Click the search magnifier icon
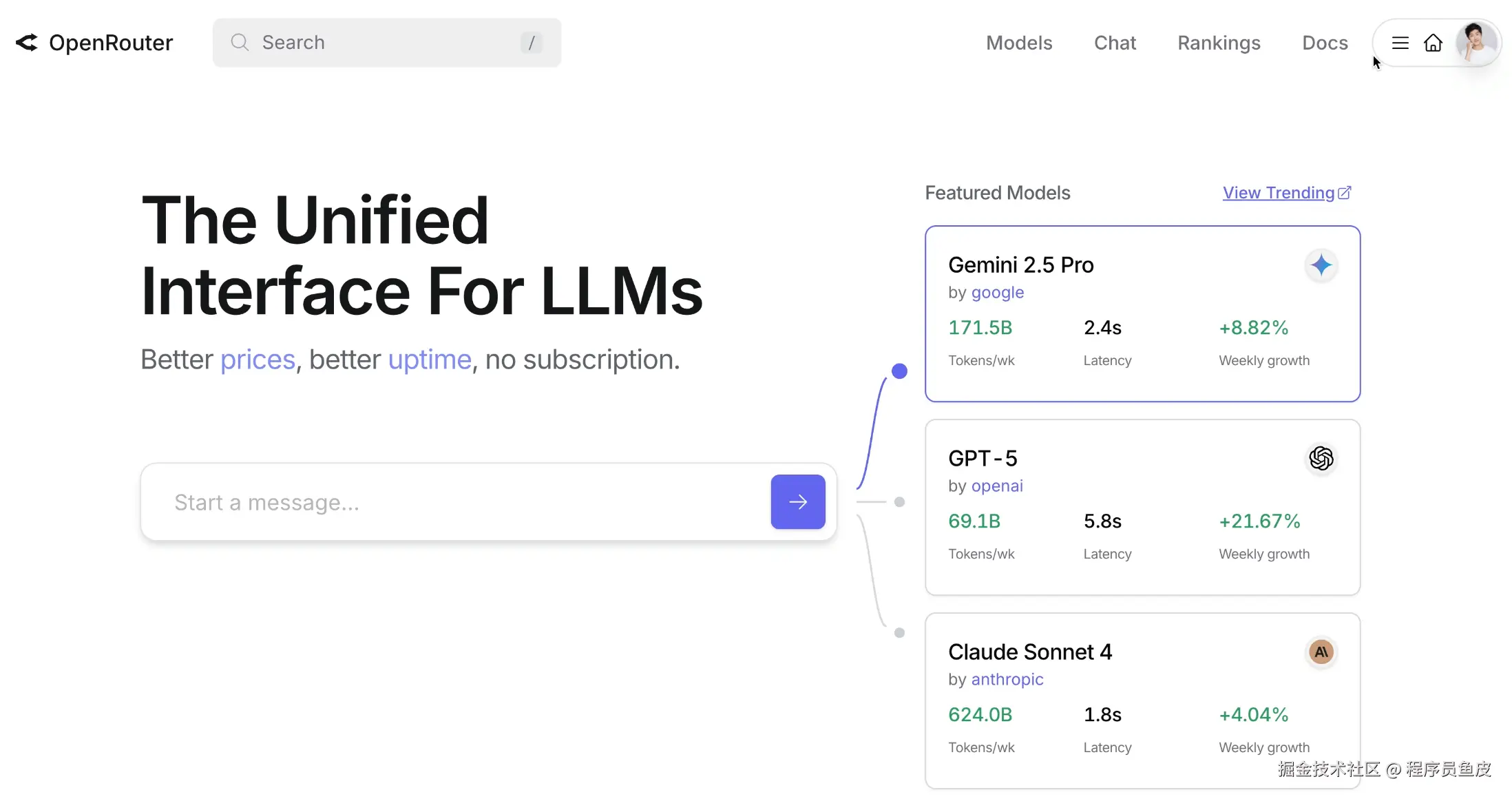The height and width of the screenshot is (799, 1512). (239, 43)
